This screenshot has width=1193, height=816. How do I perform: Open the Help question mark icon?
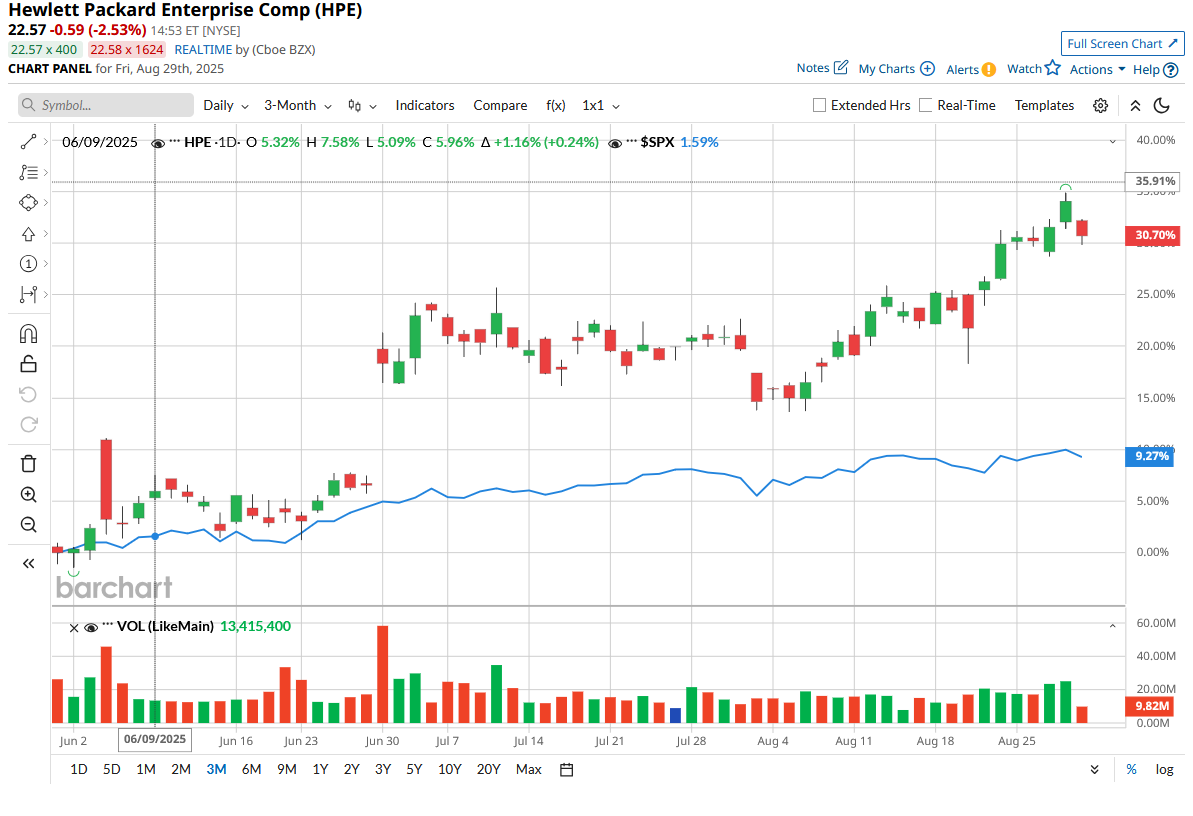pos(1171,70)
